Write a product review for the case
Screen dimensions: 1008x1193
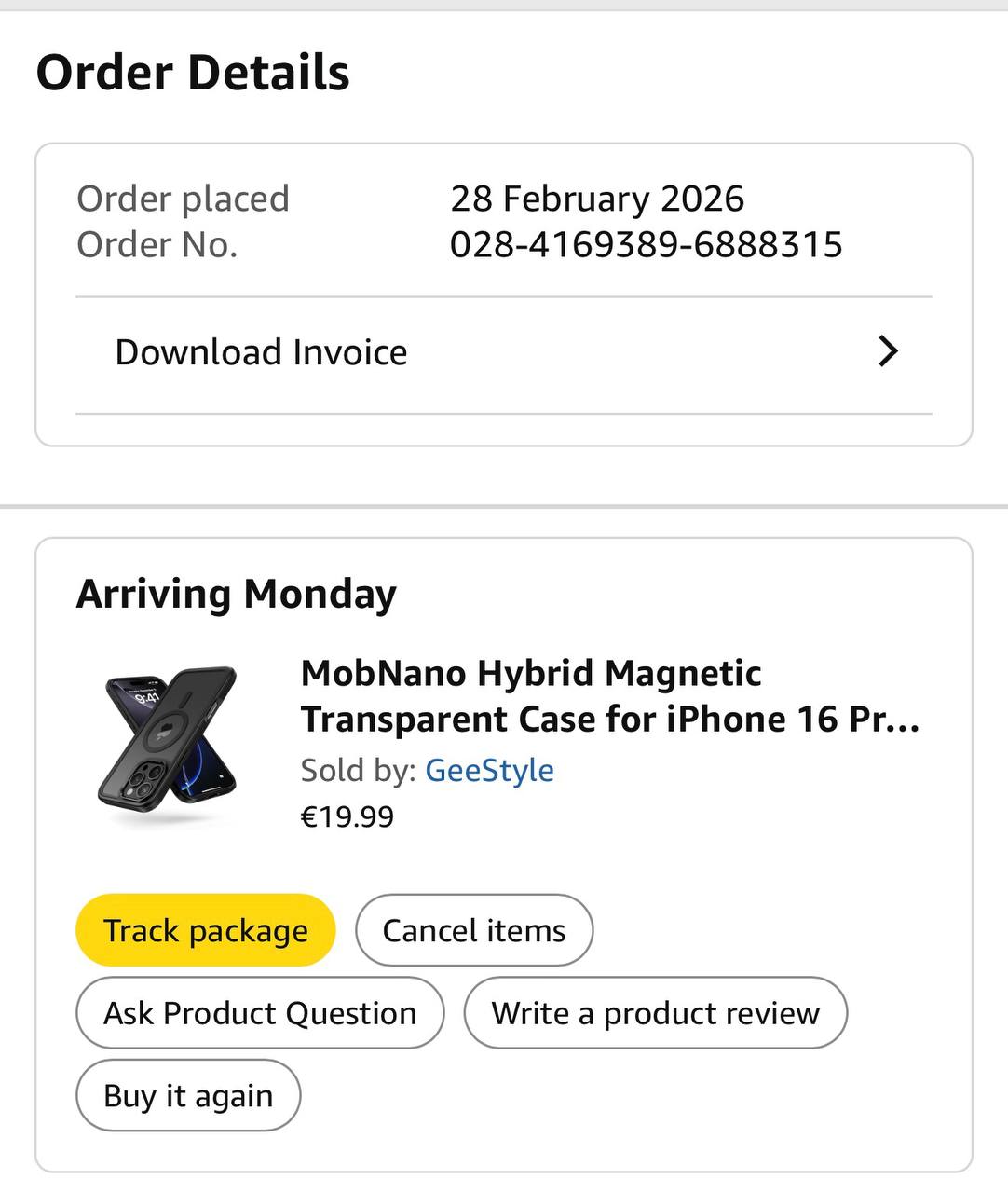point(656,1012)
